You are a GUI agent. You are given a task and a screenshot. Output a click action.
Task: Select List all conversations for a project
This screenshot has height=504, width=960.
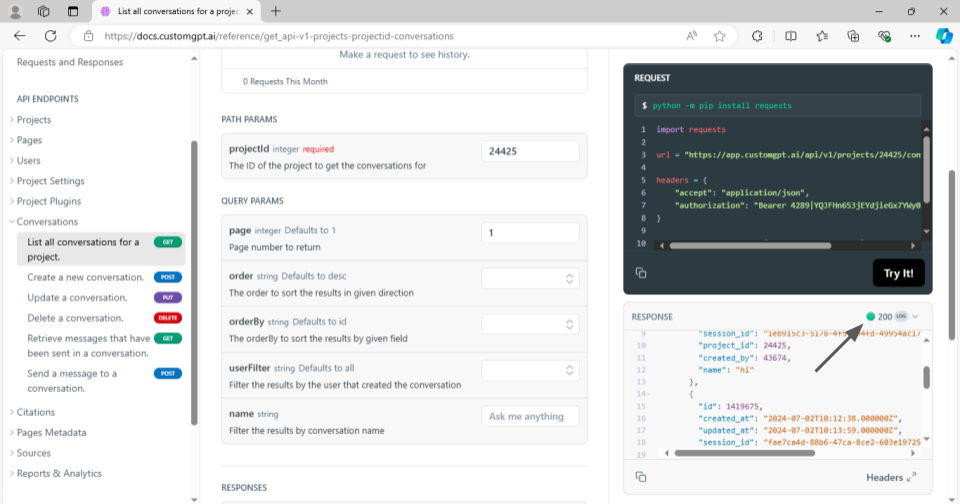[100, 249]
